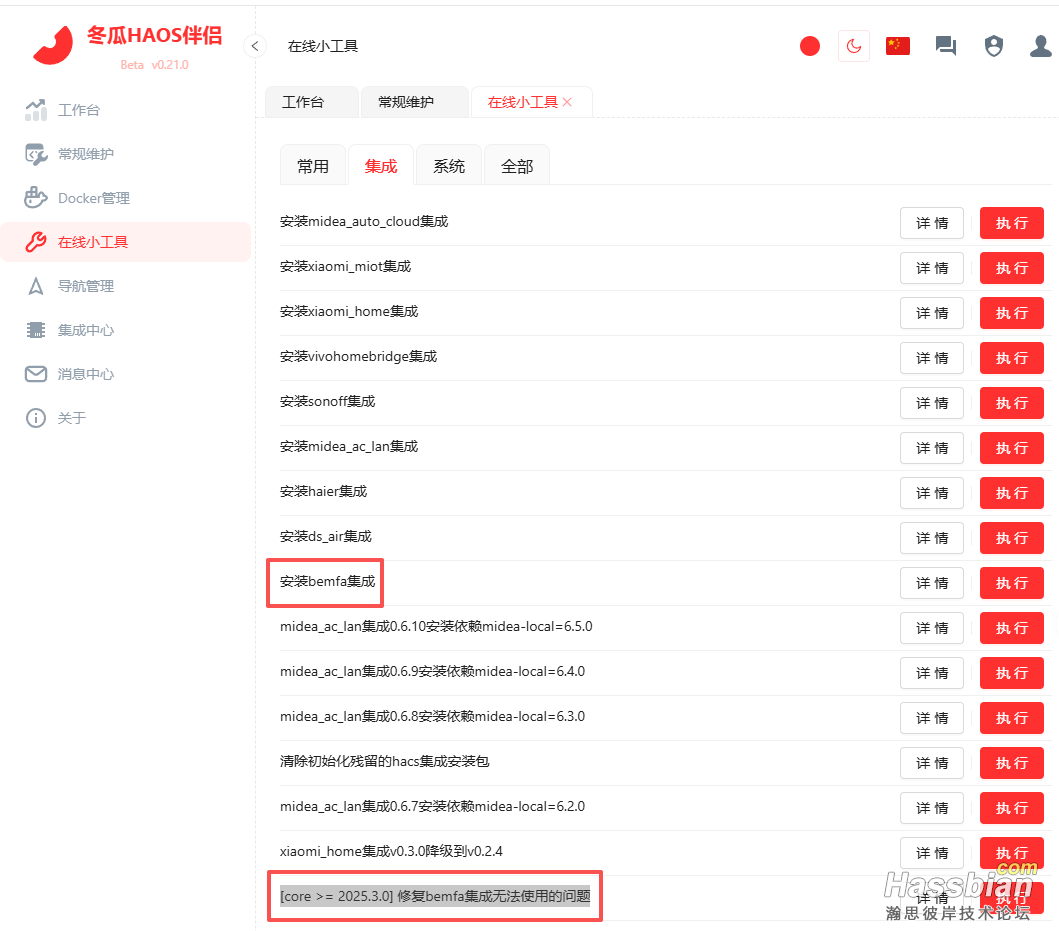
Task: Open 工作台 in the sidebar
Action: pos(126,110)
